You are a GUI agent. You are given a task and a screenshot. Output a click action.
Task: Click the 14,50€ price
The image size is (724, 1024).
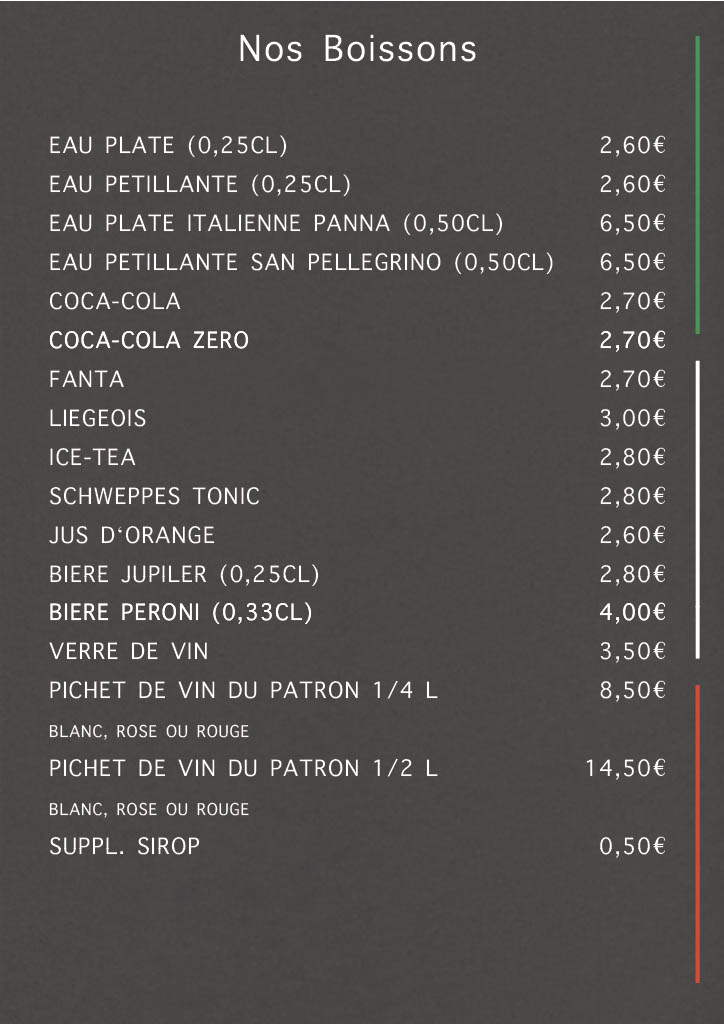click(625, 769)
